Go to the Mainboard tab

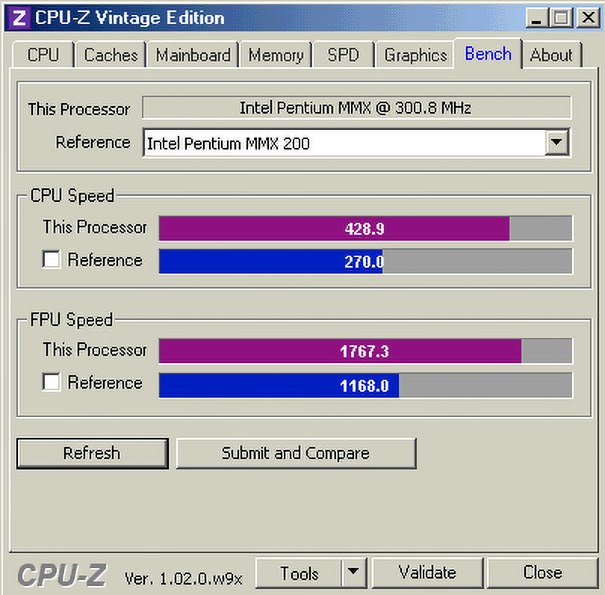193,55
